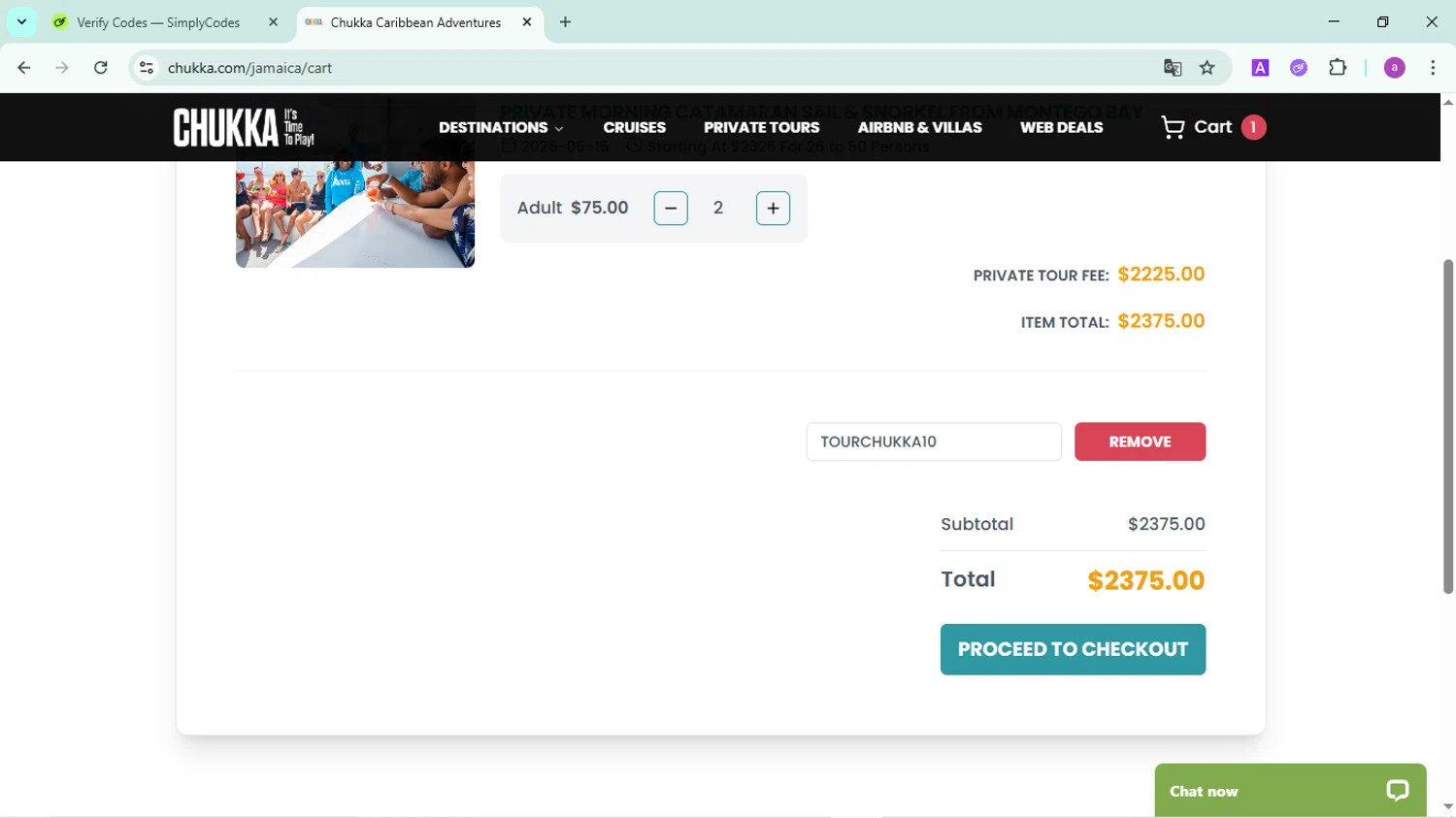Click the chat bubble icon
This screenshot has height=818, width=1456.
tap(1398, 791)
